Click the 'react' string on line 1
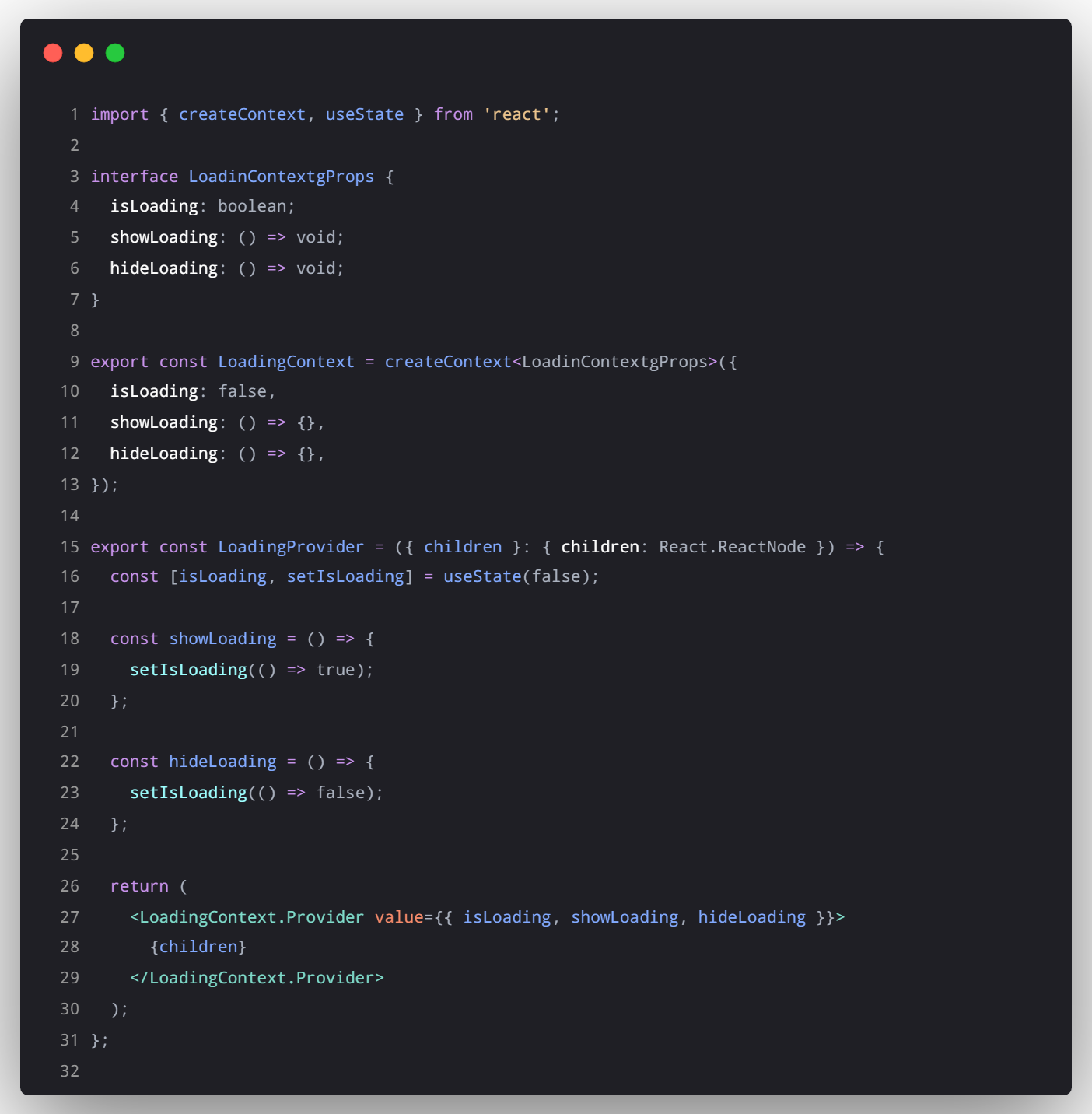The height and width of the screenshot is (1114, 1092). tap(517, 114)
